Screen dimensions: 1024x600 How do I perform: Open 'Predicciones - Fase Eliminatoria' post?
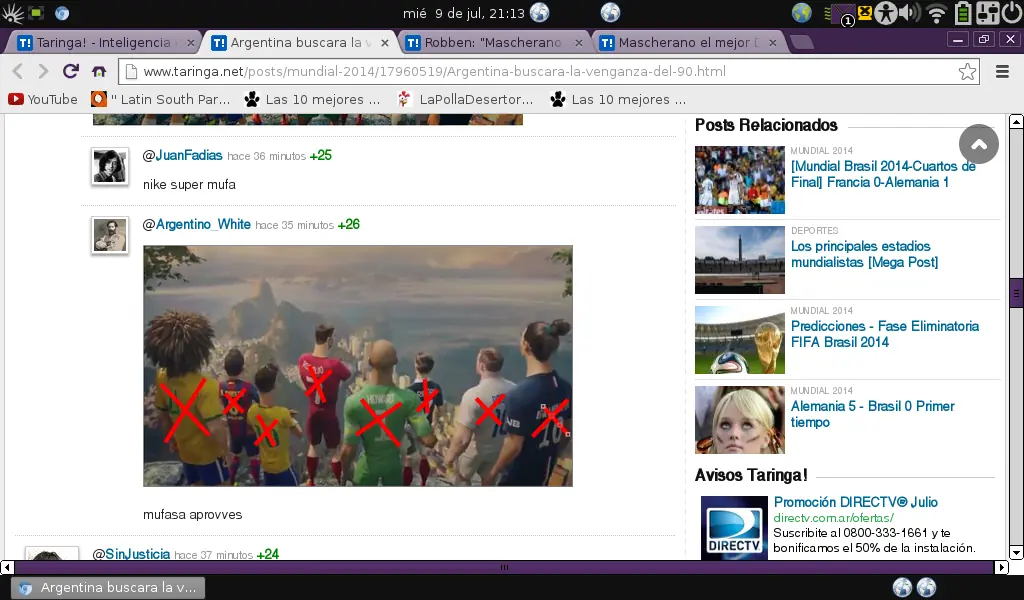885,334
